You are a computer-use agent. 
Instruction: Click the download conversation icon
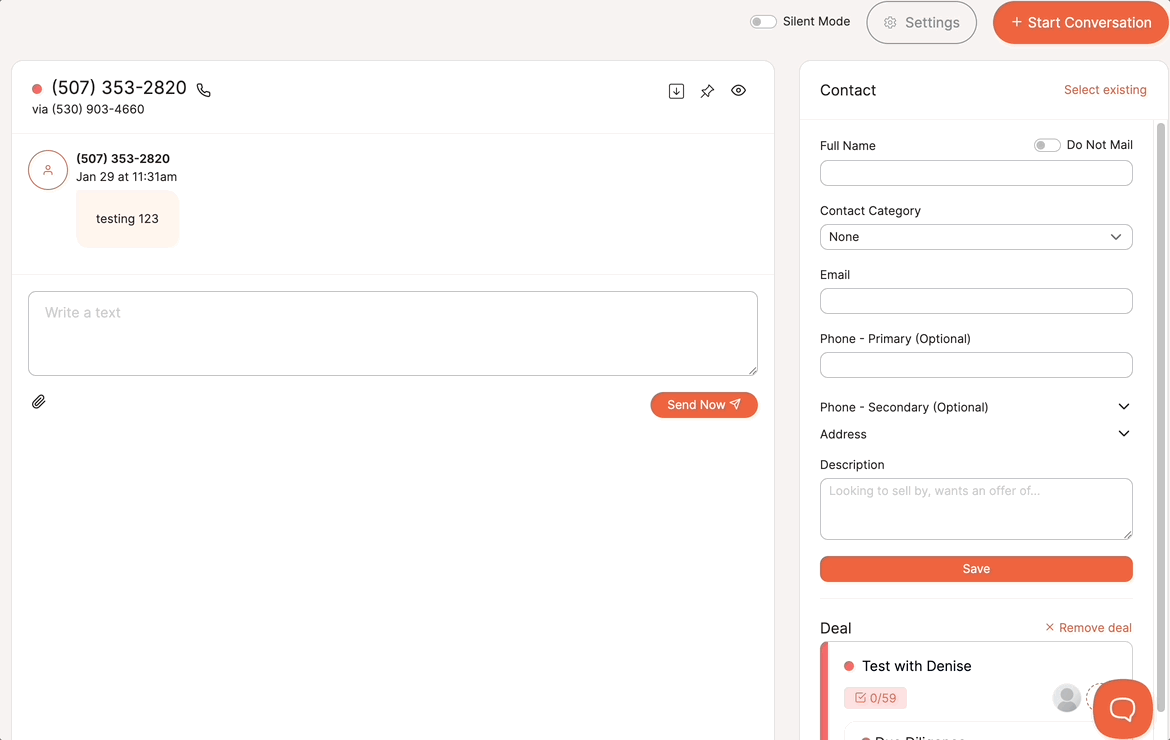[x=676, y=91]
